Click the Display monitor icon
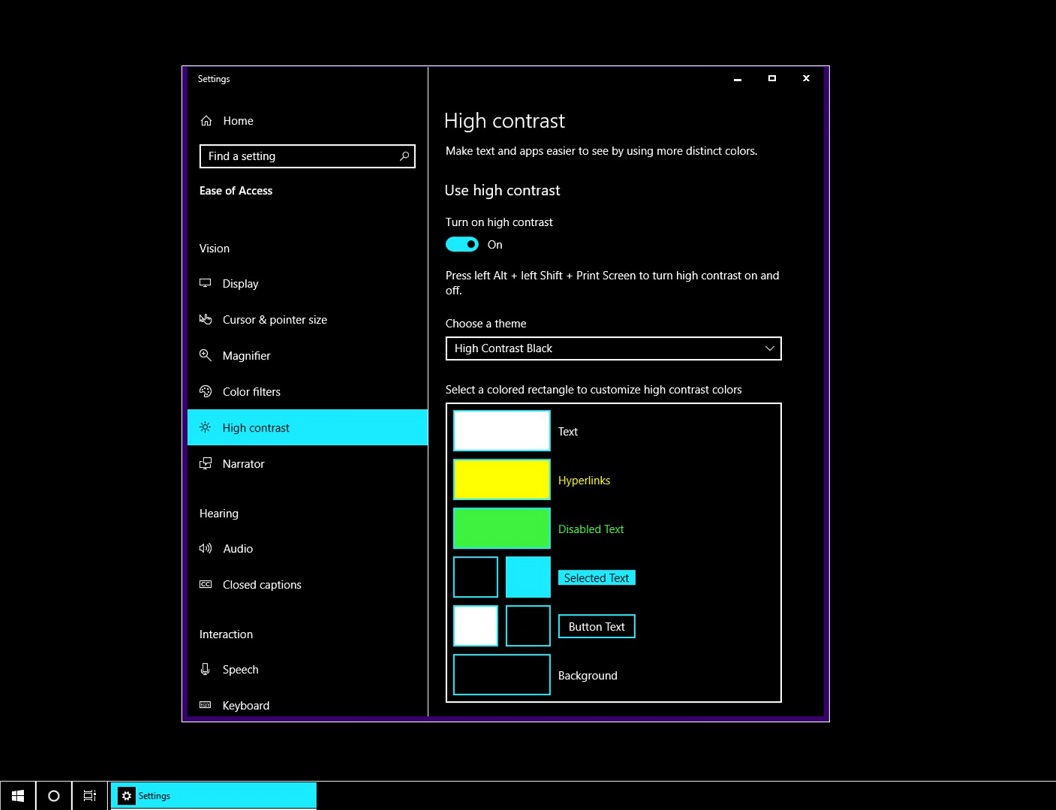This screenshot has width=1056, height=810. pos(206,284)
